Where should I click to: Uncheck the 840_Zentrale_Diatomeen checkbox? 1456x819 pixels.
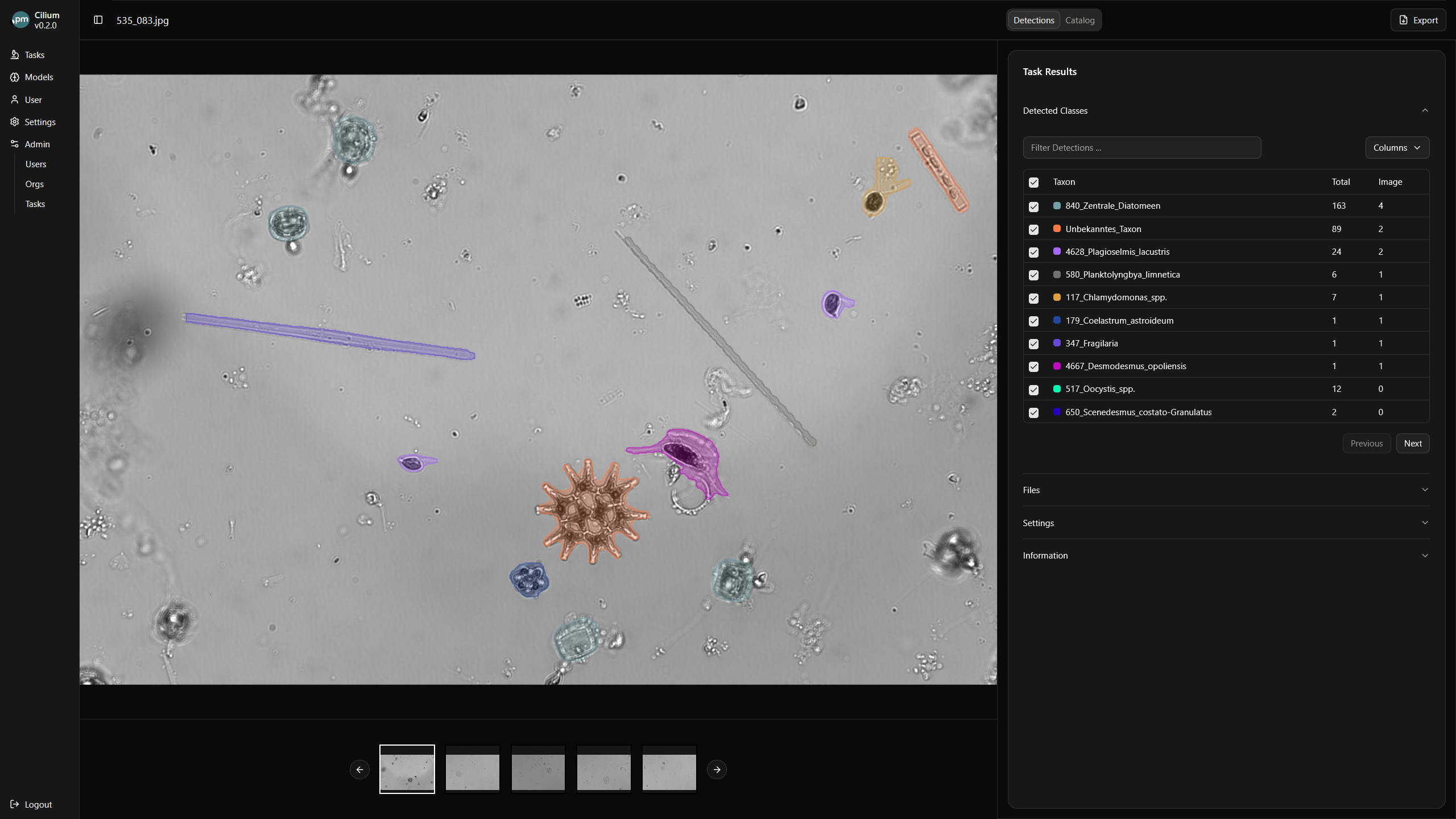[x=1033, y=206]
